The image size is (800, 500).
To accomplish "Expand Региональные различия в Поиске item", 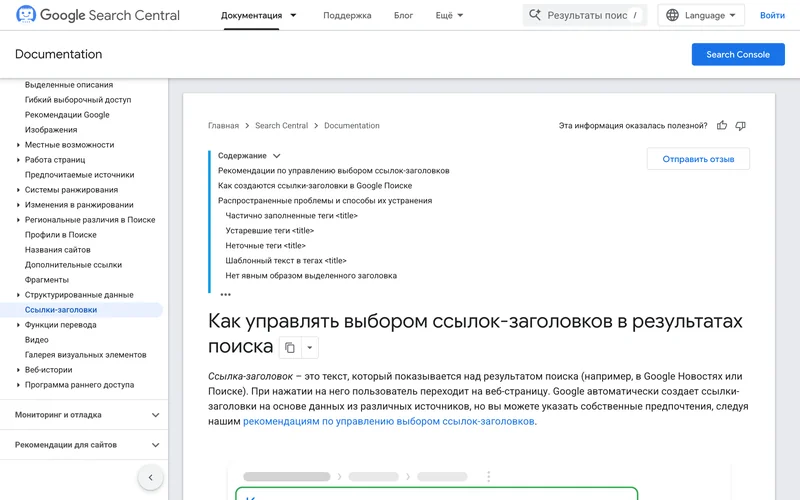I will [18, 220].
